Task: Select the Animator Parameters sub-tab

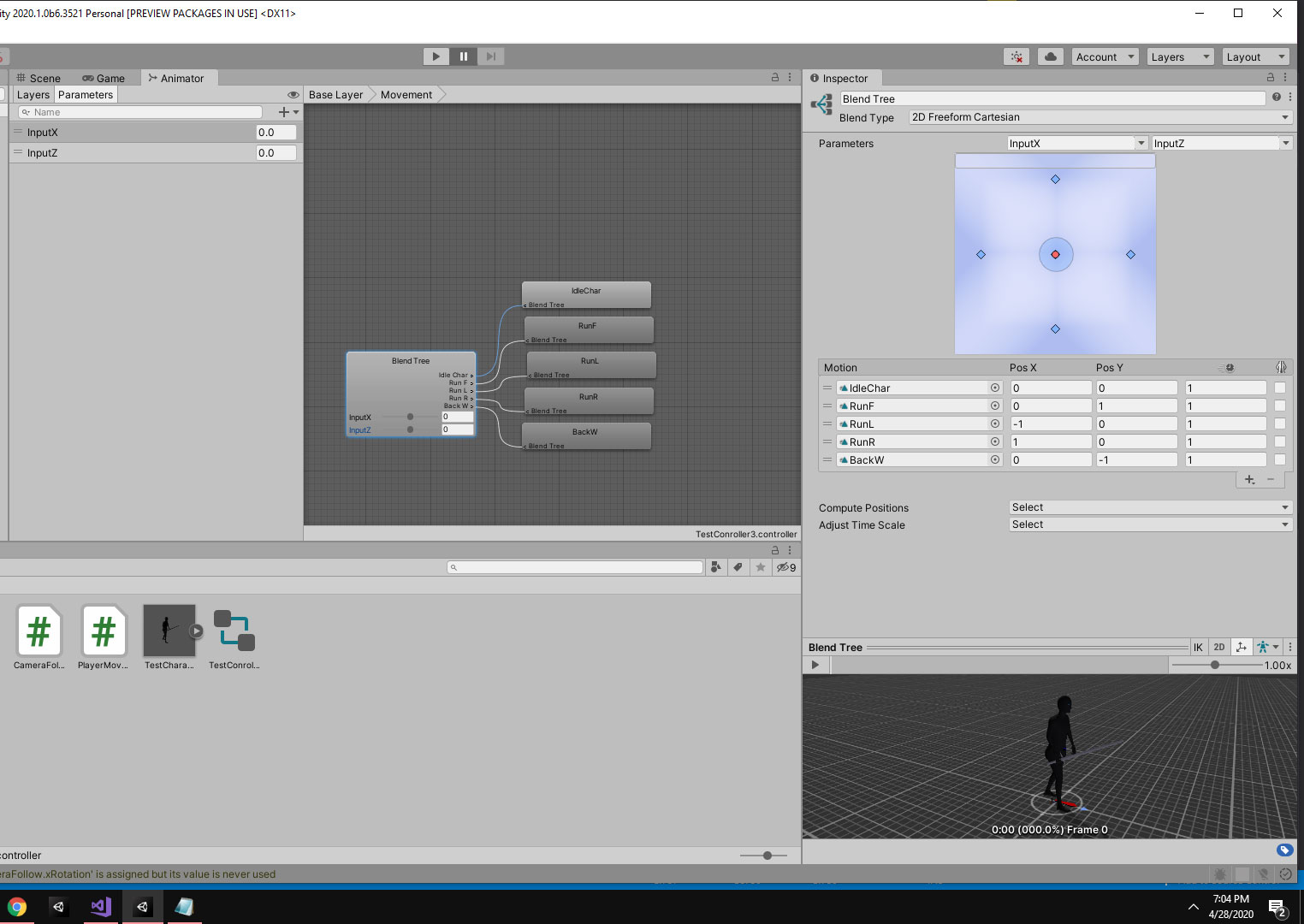Action: click(x=86, y=95)
